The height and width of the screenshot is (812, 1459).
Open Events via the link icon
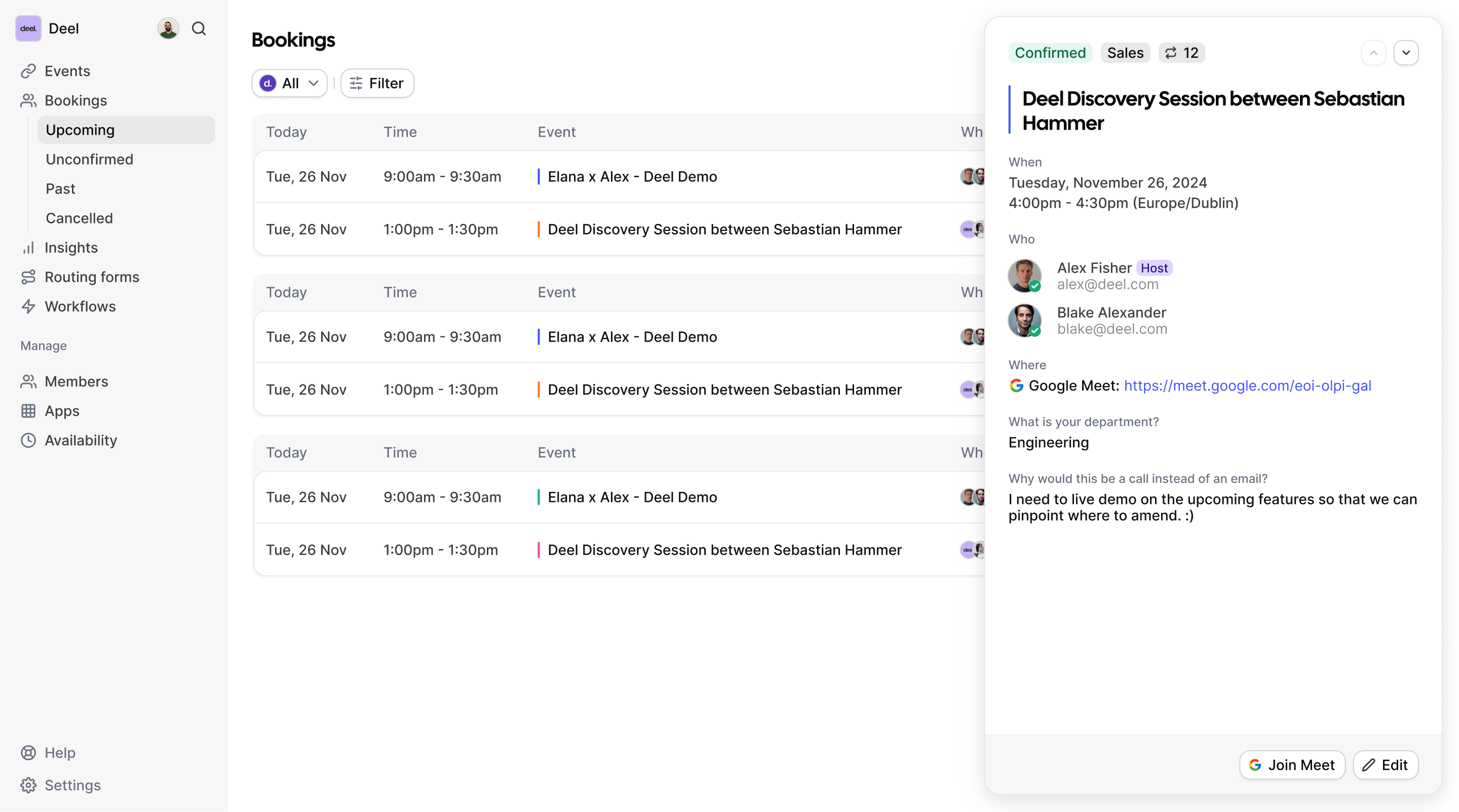(28, 71)
